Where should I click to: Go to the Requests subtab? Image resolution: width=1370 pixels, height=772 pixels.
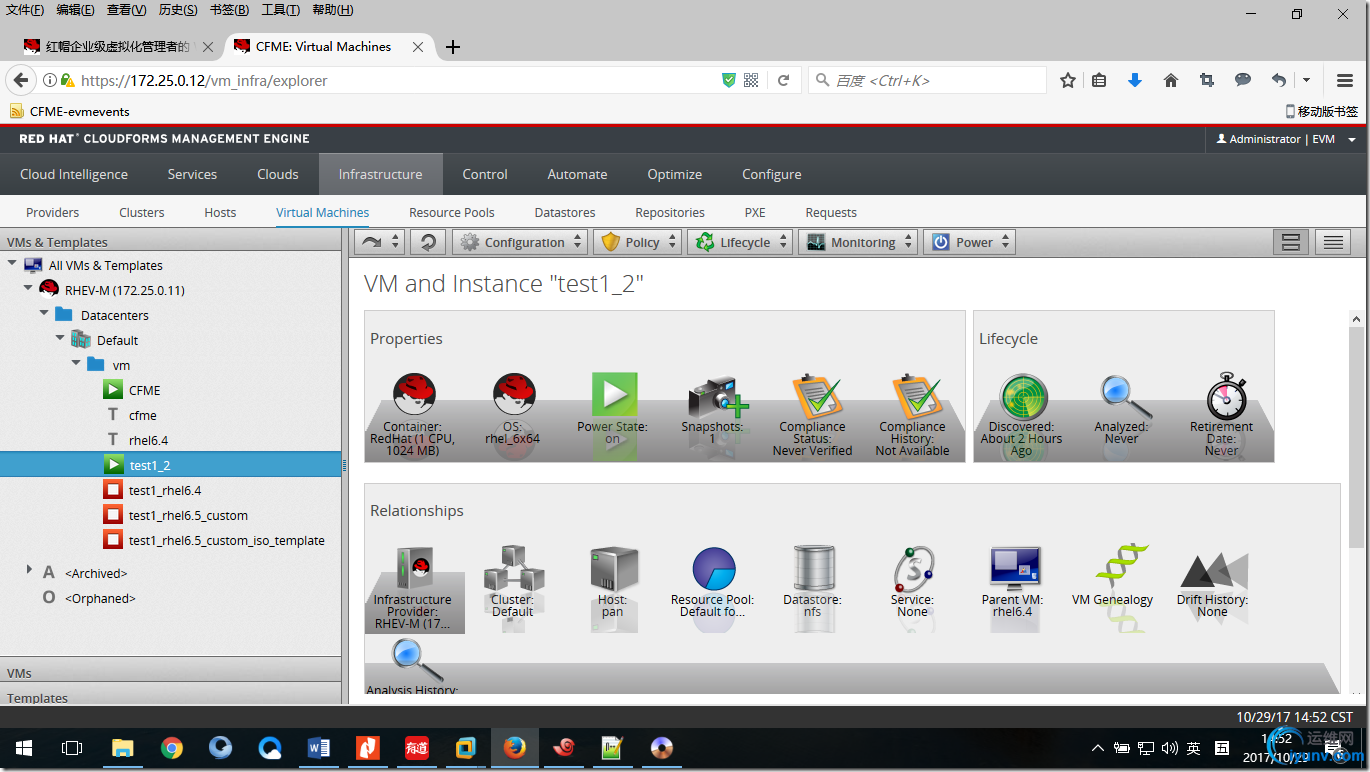pos(831,212)
